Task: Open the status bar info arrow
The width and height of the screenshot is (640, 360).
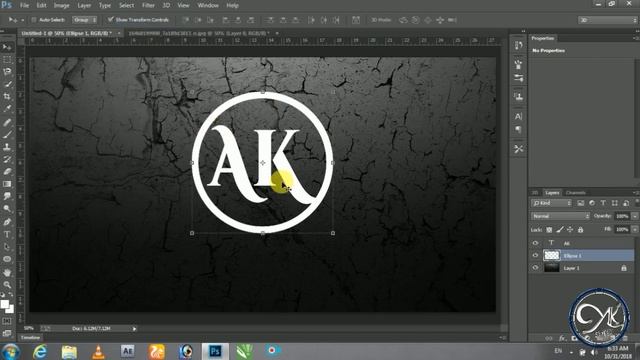Action: 134,329
